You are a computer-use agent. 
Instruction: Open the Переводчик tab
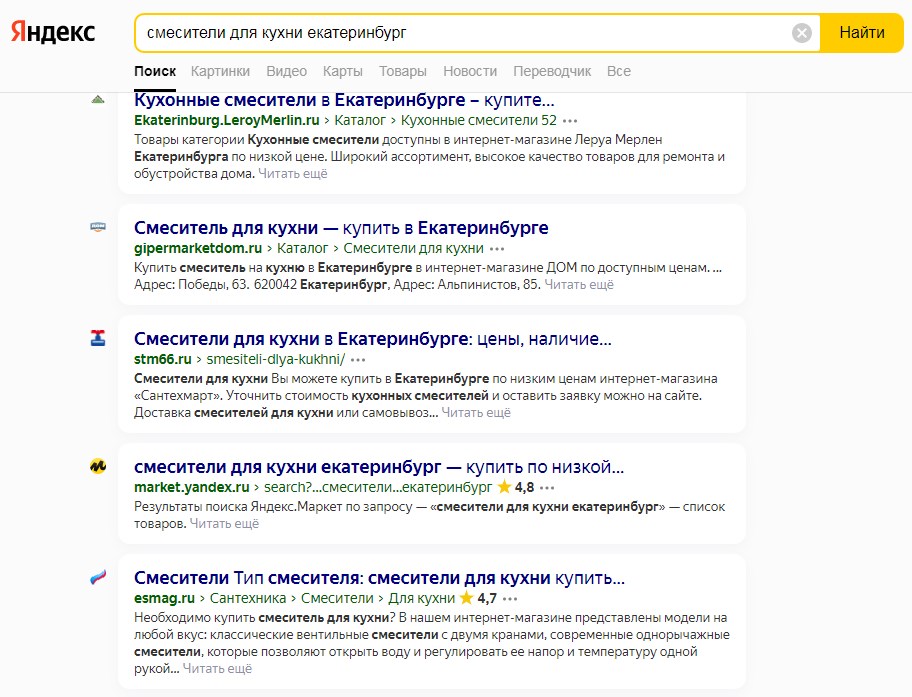552,71
